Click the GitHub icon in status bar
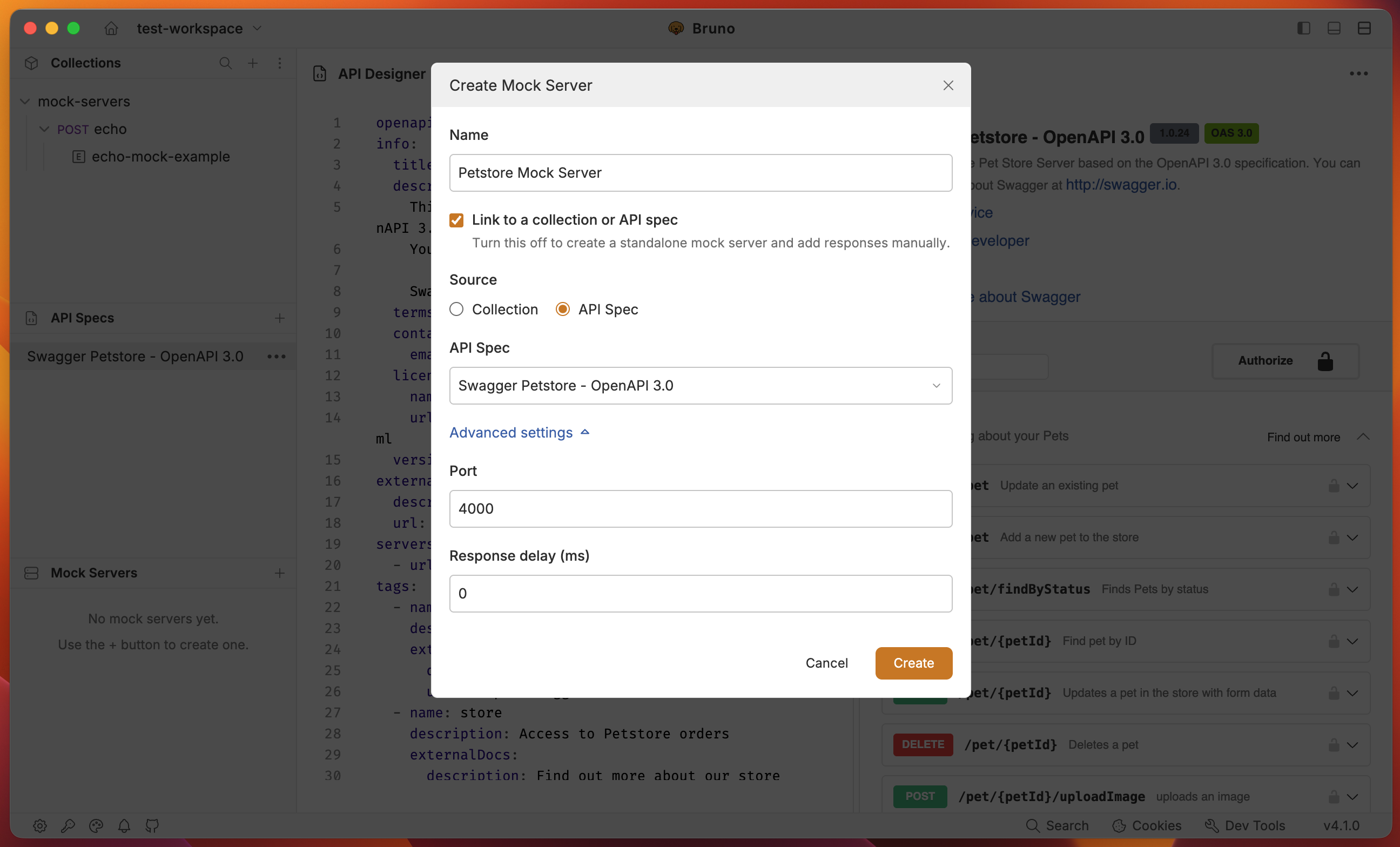Image resolution: width=1400 pixels, height=847 pixels. click(x=152, y=825)
